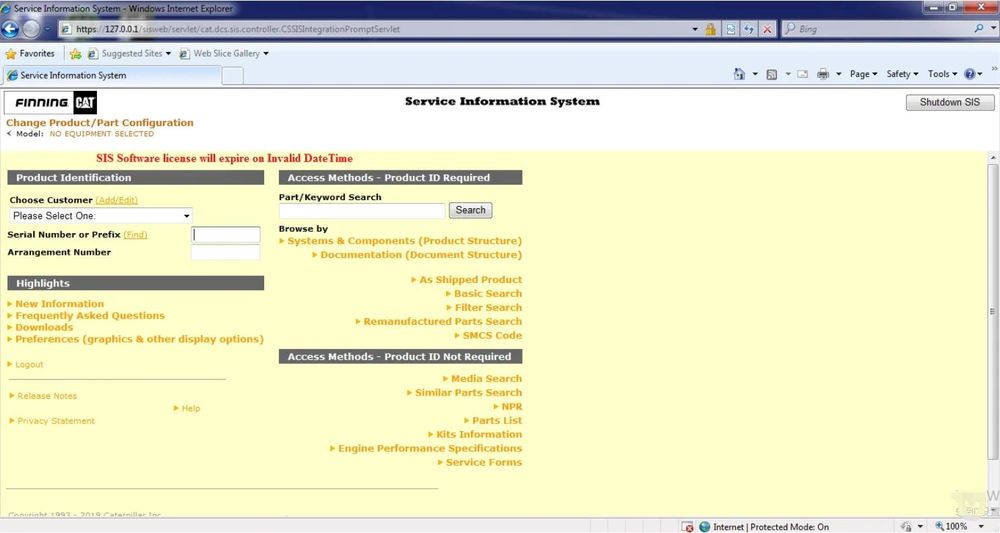This screenshot has width=1000, height=533.
Task: Click the browser Forward arrow button
Action: 31,29
